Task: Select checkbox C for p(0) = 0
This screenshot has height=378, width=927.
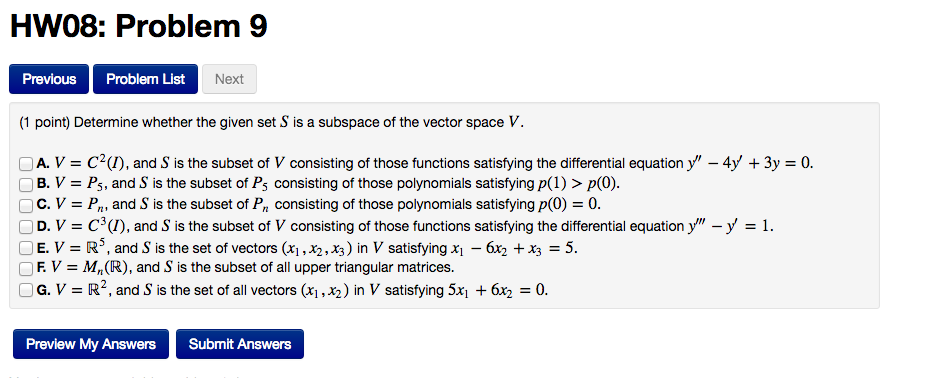Action: pos(25,206)
